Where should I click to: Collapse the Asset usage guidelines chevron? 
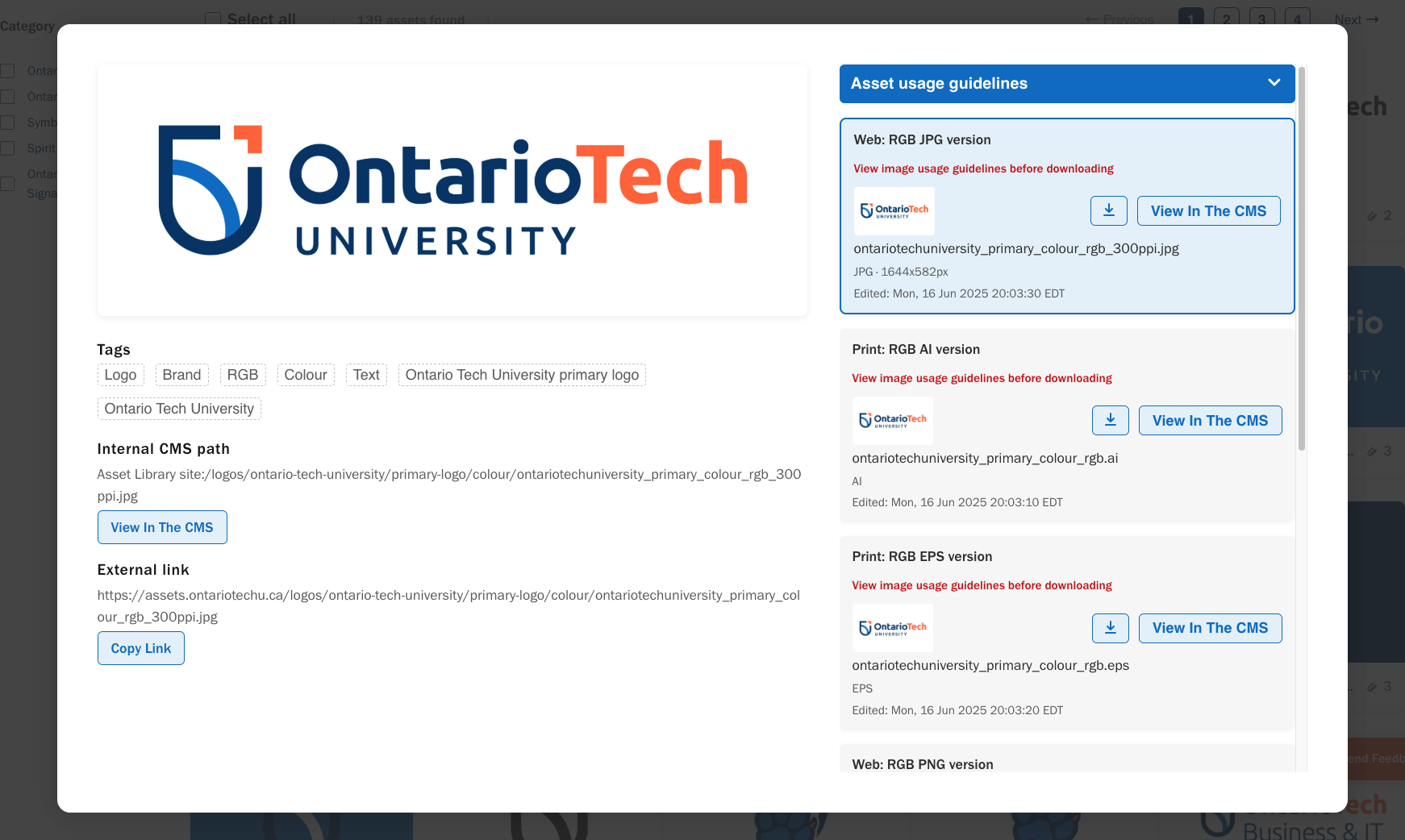[1274, 83]
